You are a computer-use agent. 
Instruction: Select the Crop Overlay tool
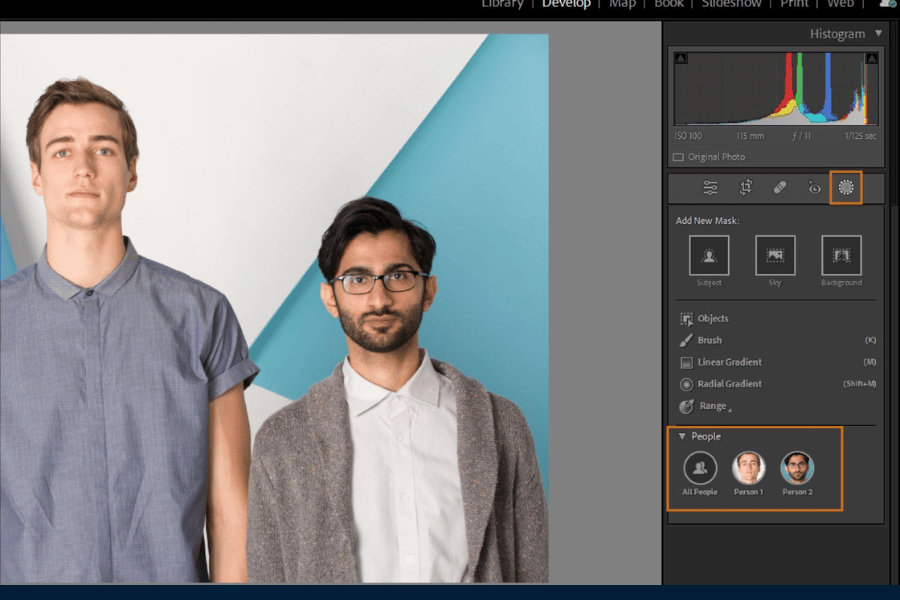[745, 188]
